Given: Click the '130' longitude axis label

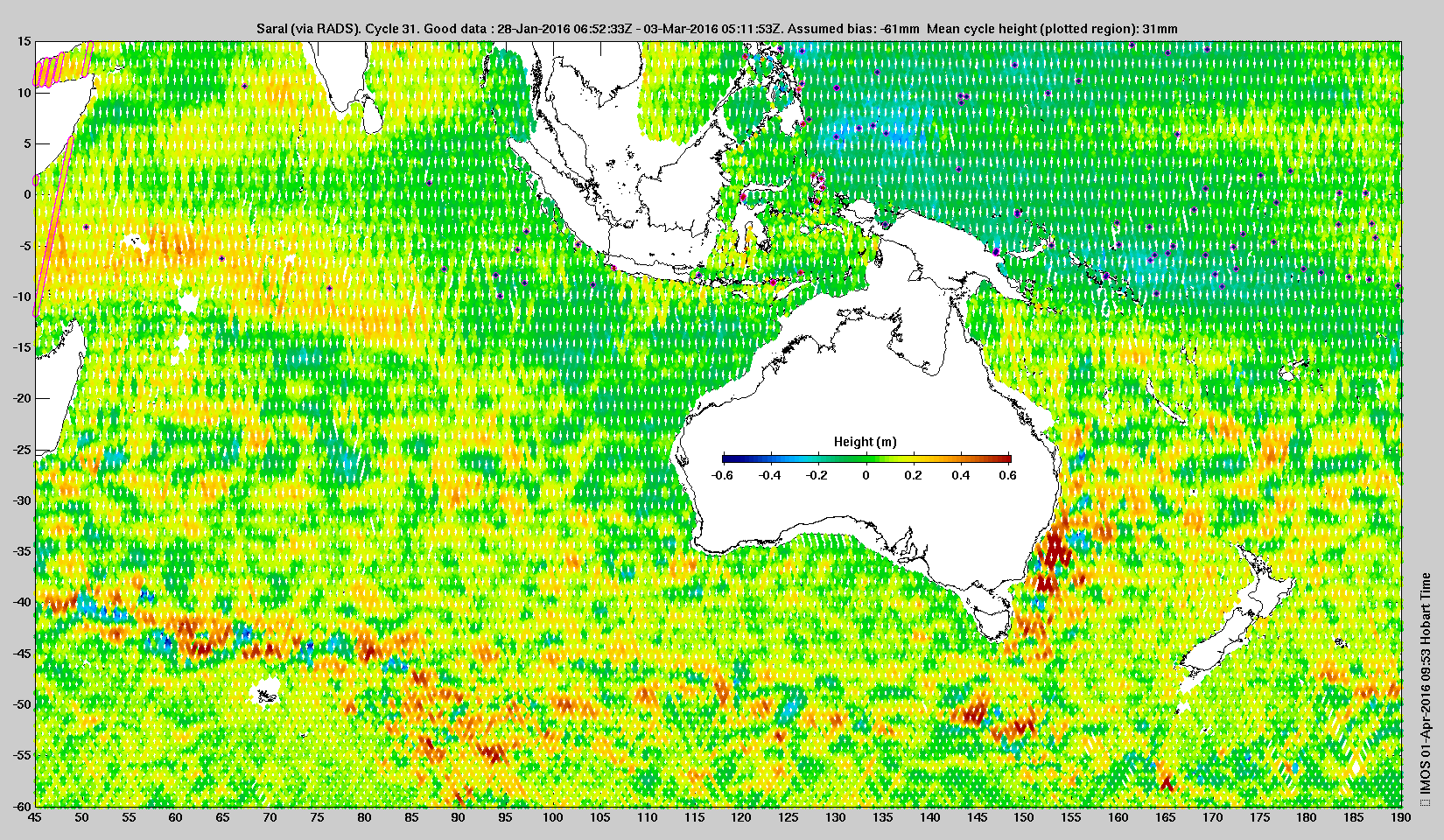Looking at the screenshot, I should point(835,817).
